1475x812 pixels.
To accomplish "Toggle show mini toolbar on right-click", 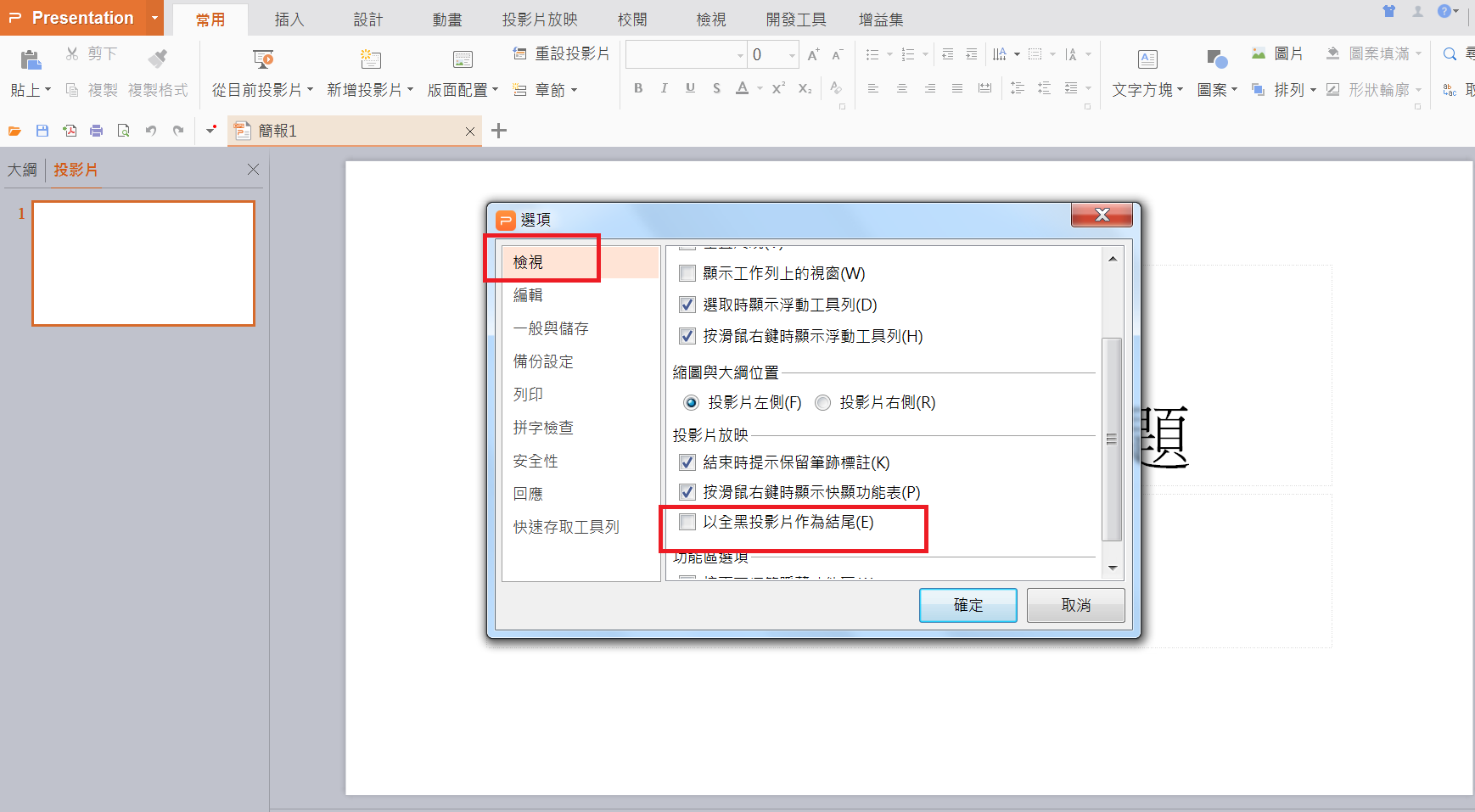I will (x=687, y=336).
